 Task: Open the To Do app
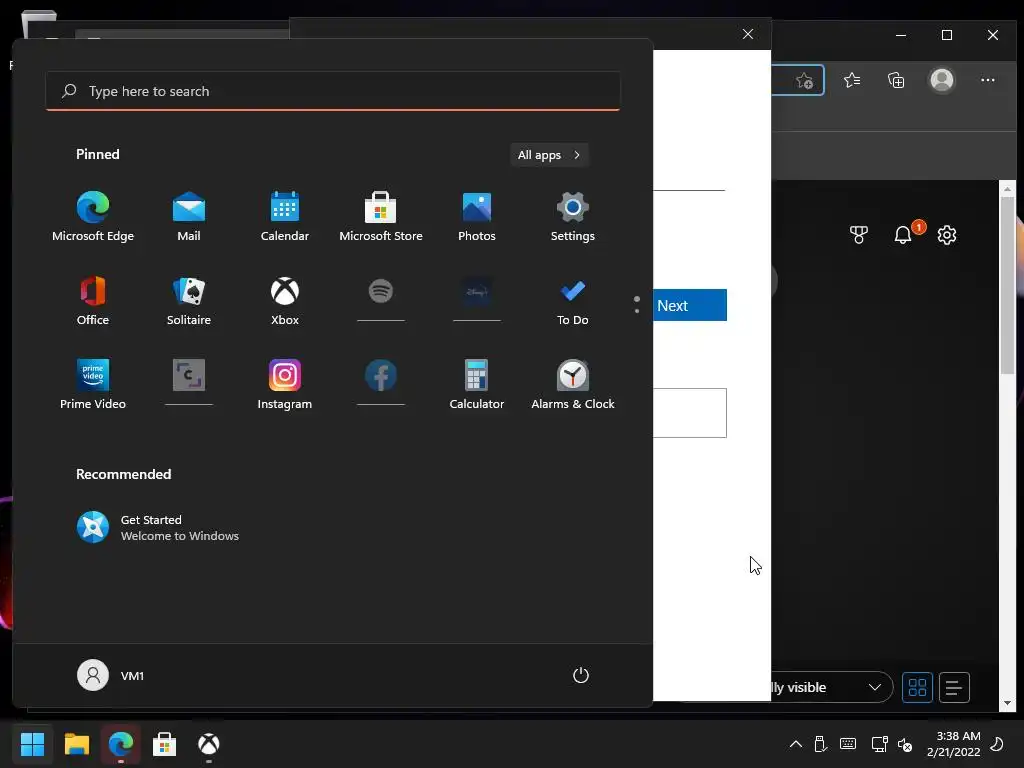573,301
